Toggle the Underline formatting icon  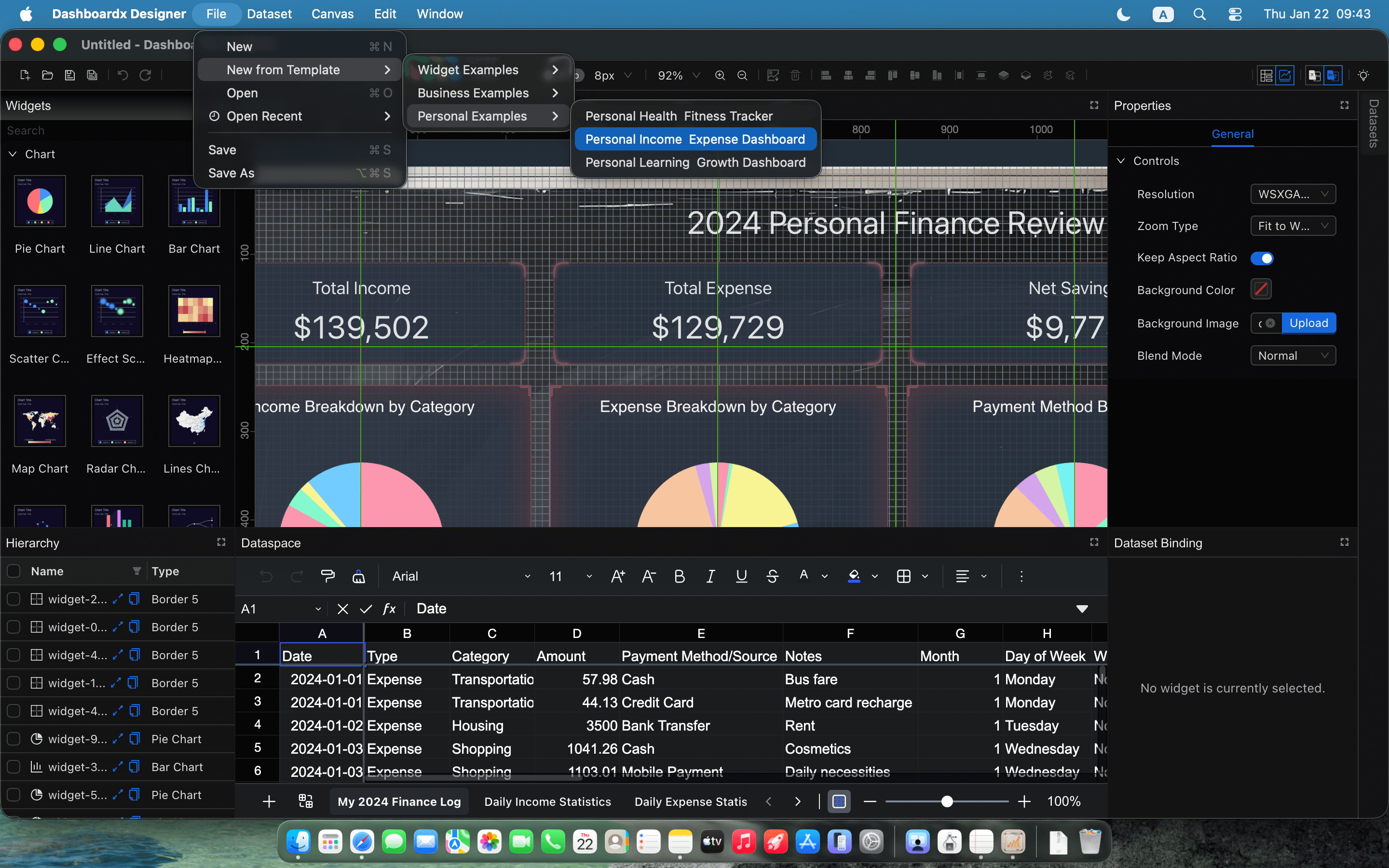pos(741,576)
